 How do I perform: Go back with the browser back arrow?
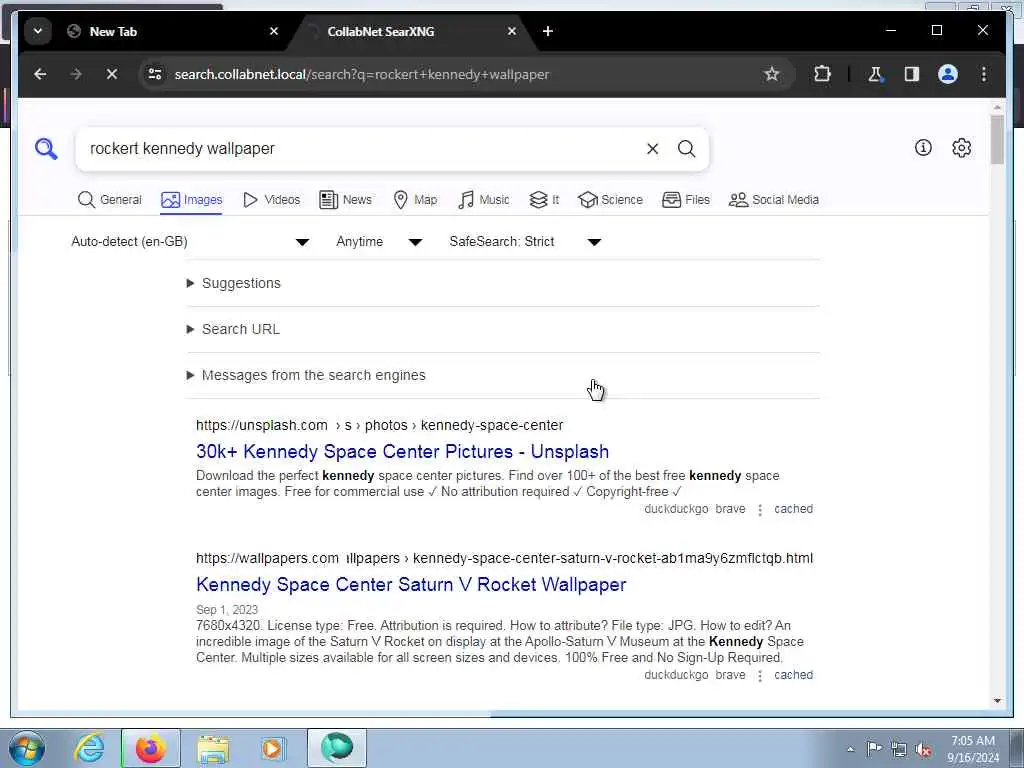click(x=40, y=74)
